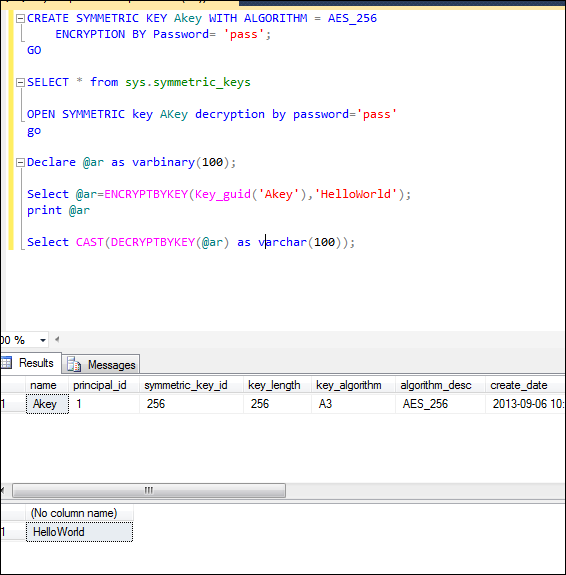This screenshot has width=566, height=575.
Task: Click the name column header
Action: coord(47,385)
